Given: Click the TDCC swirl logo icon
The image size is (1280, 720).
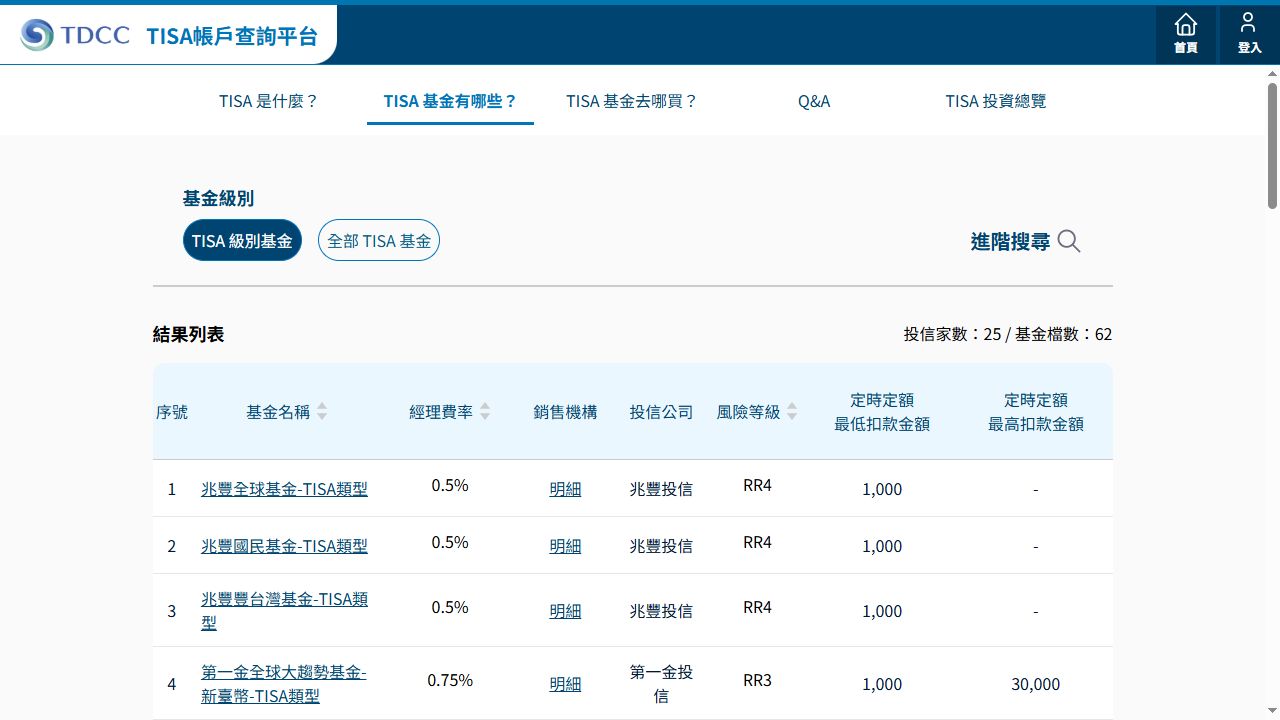Looking at the screenshot, I should coord(37,35).
